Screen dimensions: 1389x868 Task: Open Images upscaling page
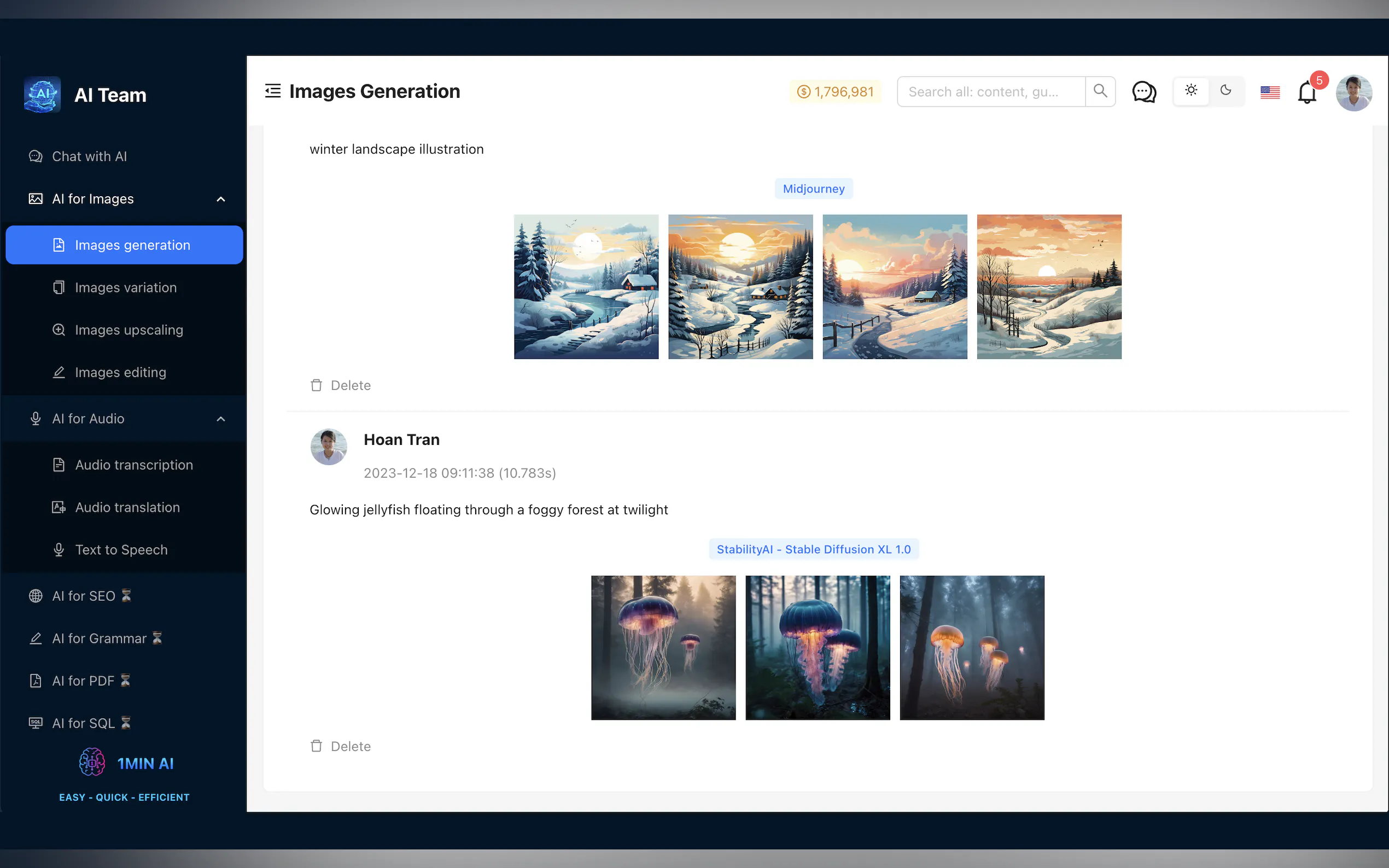(x=129, y=330)
